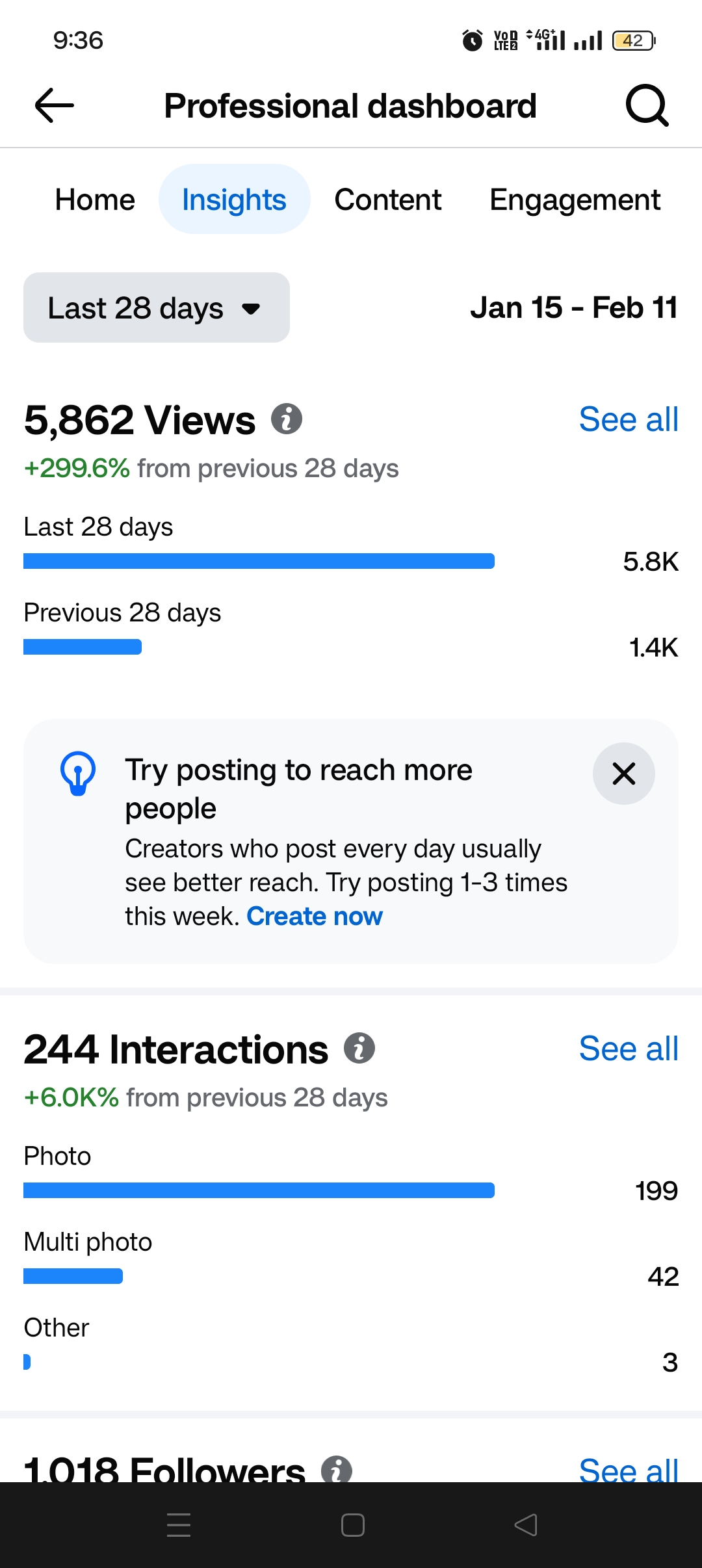Tap the Photo interactions blue bar

click(259, 1190)
